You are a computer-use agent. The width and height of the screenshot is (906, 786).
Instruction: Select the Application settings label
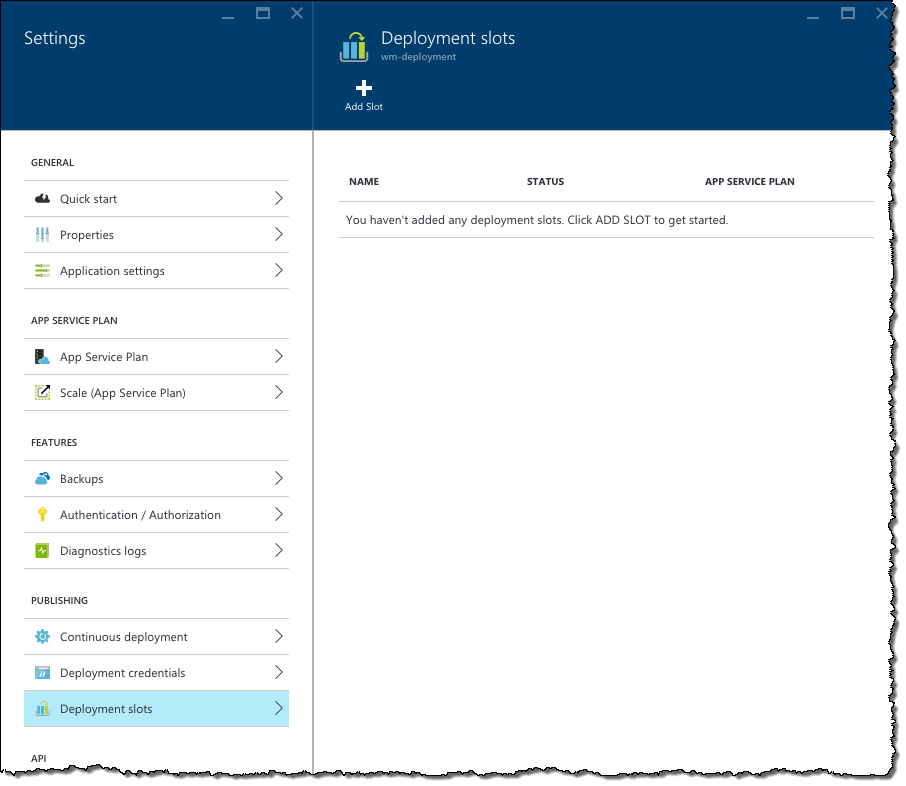click(112, 272)
